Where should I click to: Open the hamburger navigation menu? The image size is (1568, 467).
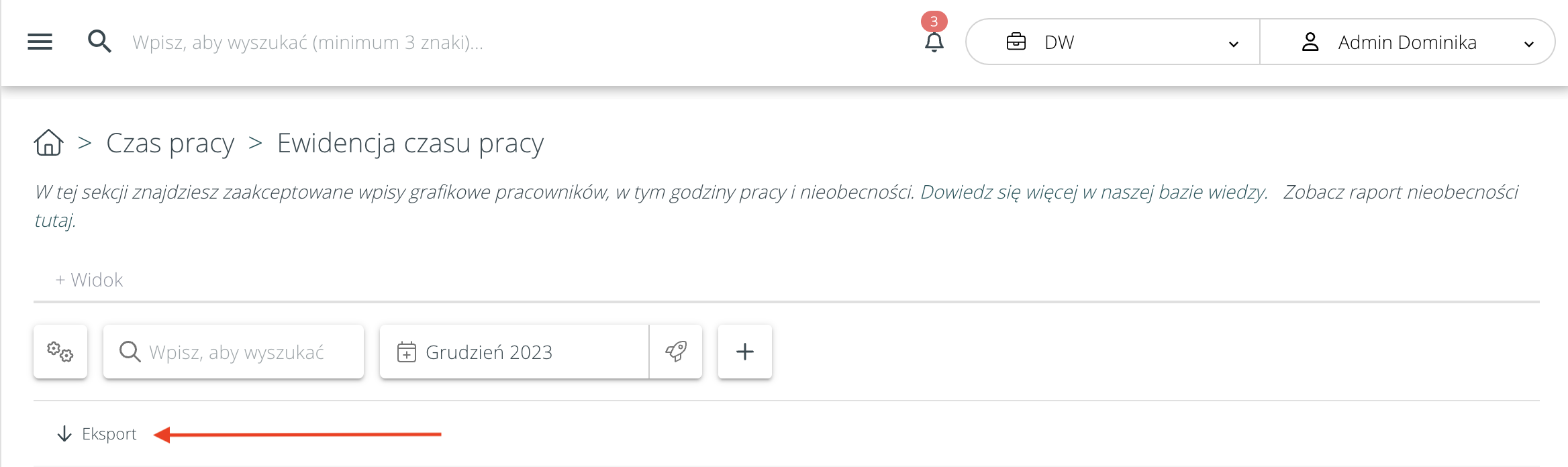pyautogui.click(x=40, y=42)
